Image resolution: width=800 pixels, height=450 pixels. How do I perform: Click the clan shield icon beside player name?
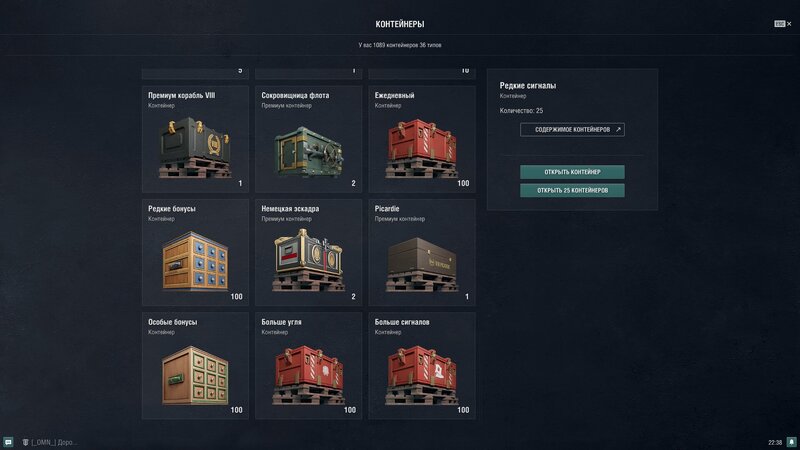click(x=26, y=442)
